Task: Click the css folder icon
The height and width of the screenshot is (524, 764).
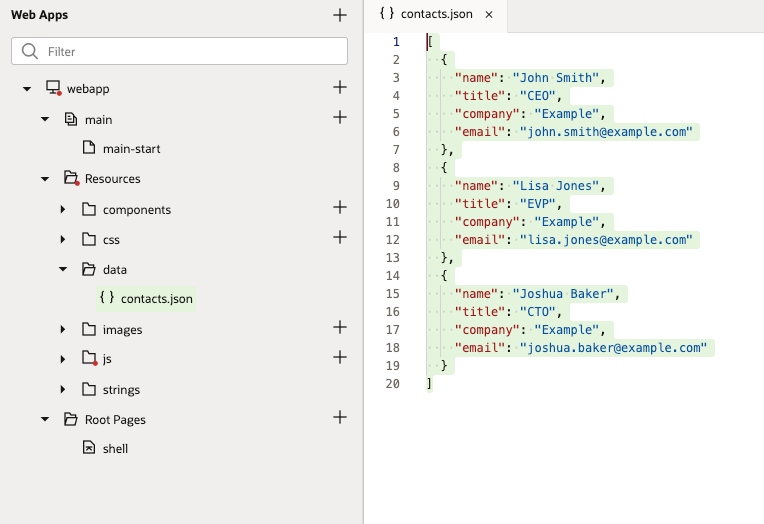Action: point(89,239)
